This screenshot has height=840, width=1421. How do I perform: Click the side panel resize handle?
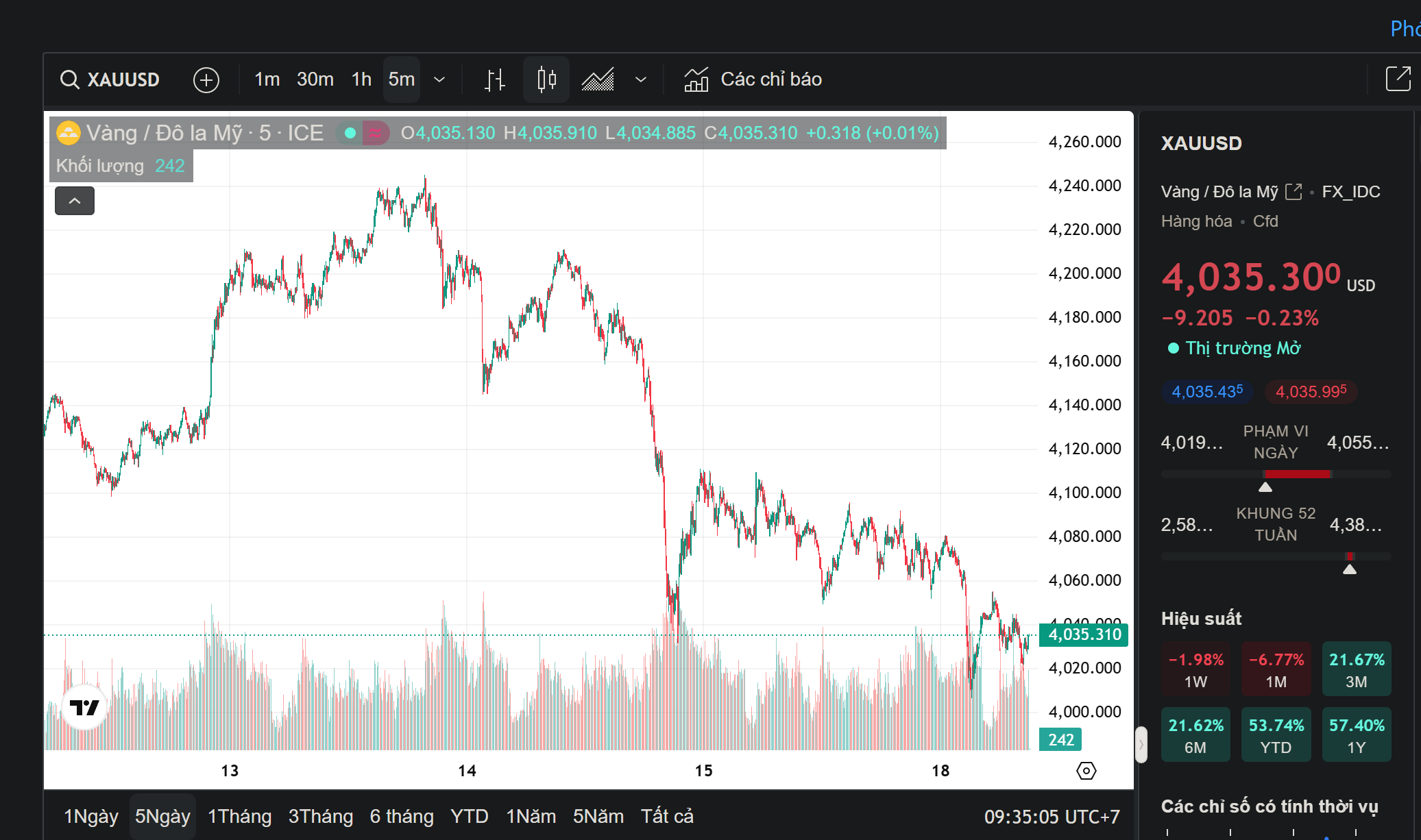tap(1141, 744)
